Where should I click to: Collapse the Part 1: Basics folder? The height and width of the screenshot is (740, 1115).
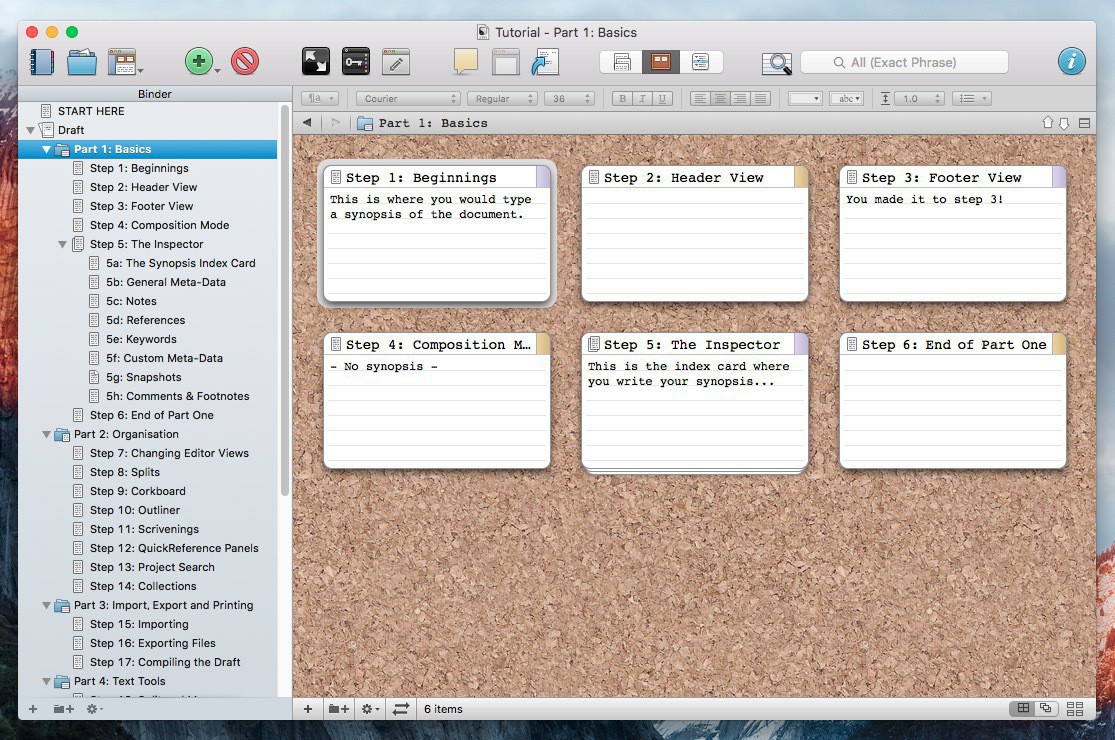[46, 149]
